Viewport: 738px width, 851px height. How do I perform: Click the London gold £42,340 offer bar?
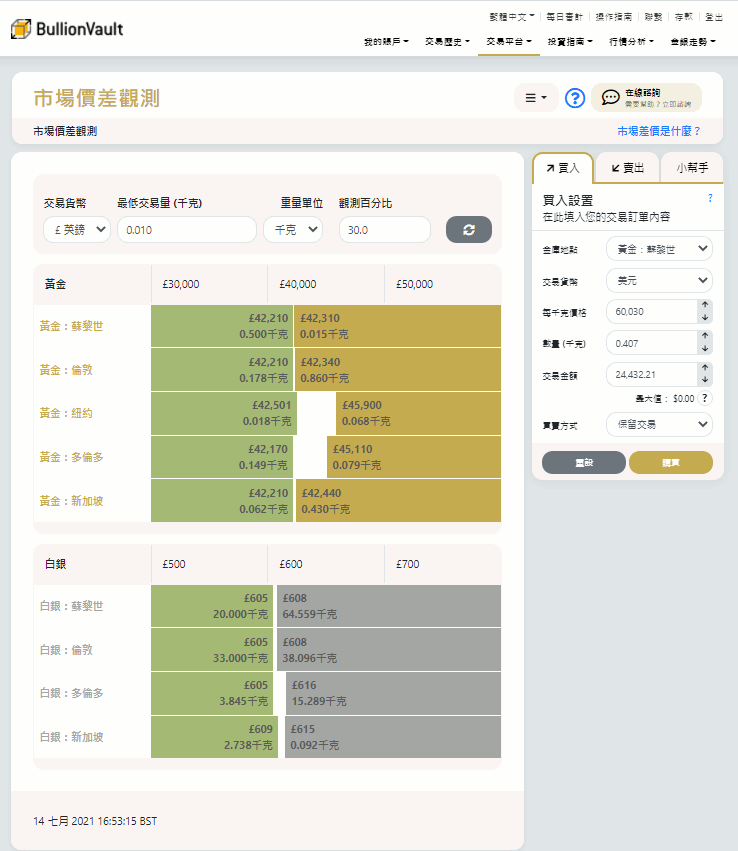[x=397, y=370]
